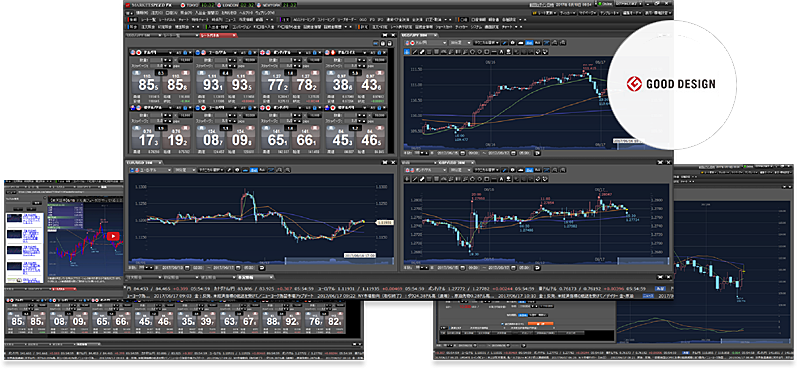
Task: Play the YouTube video in the left window
Action: click(x=114, y=236)
